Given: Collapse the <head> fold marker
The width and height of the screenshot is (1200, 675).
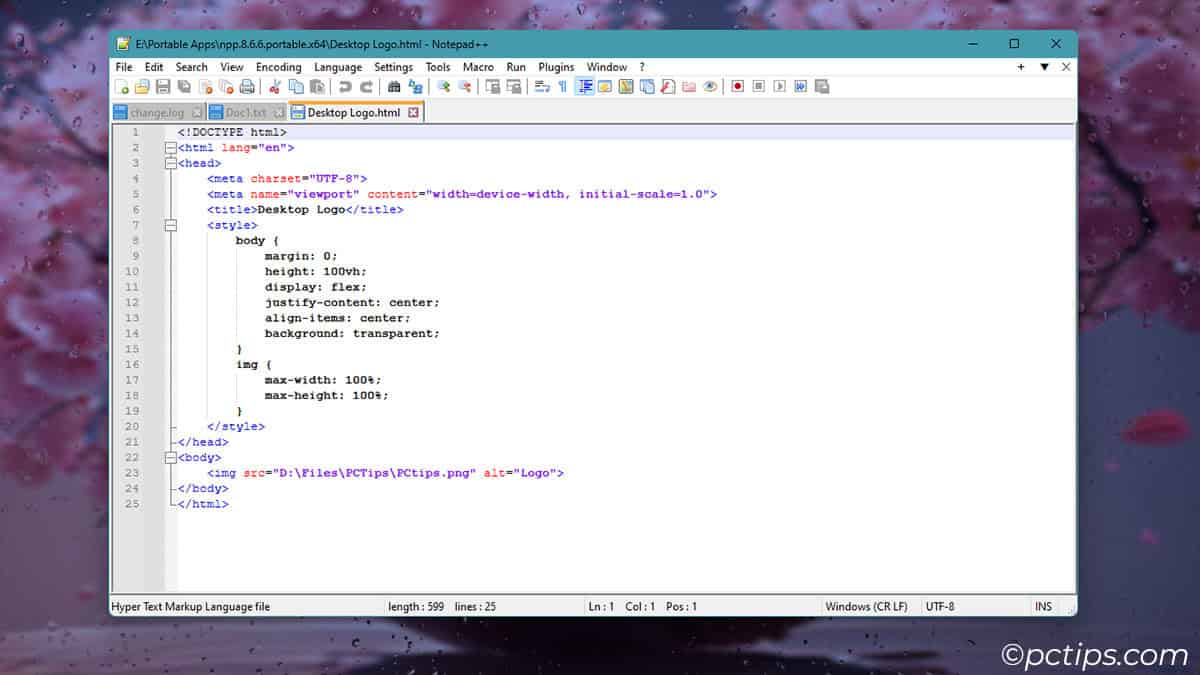Looking at the screenshot, I should pos(171,163).
